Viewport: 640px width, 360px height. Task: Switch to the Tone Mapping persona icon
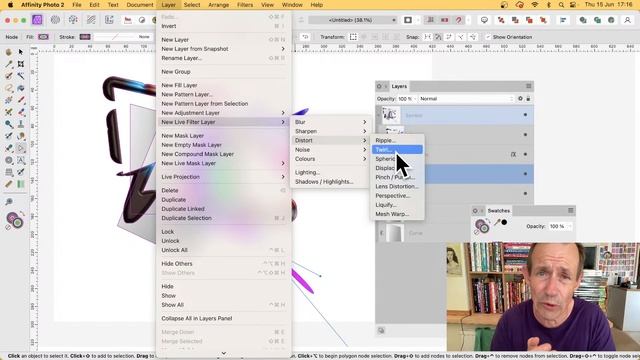(91, 20)
